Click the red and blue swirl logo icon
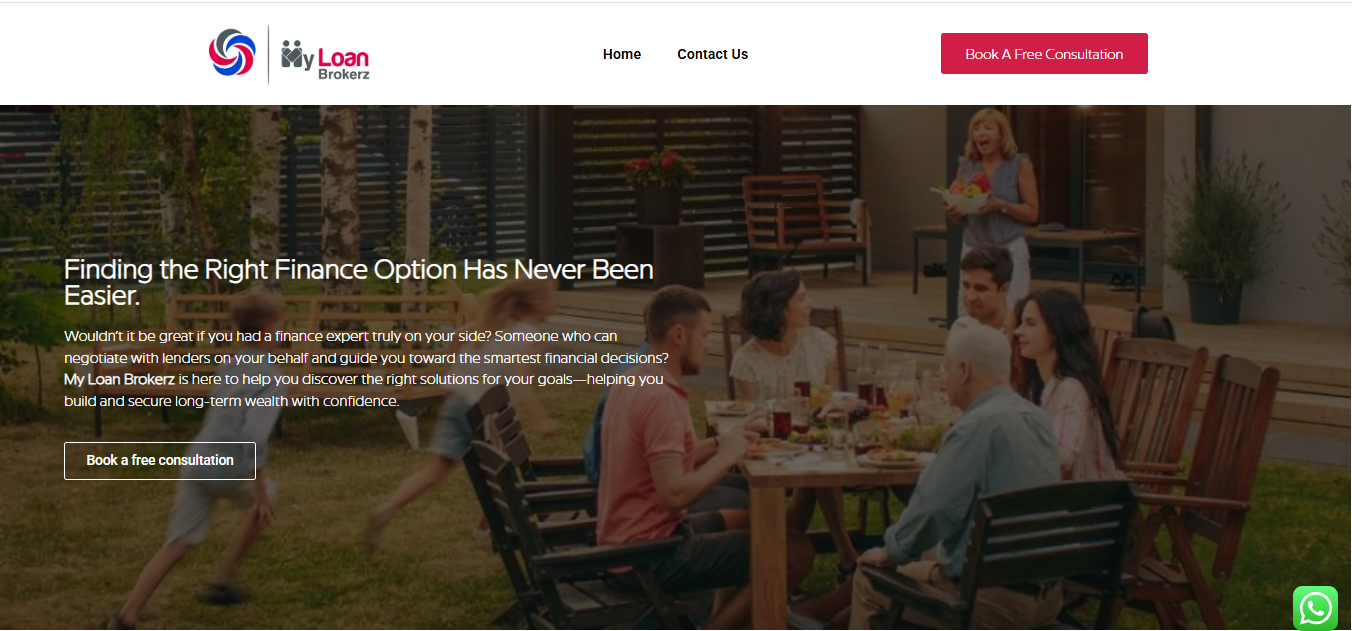This screenshot has width=1352, height=631. point(232,53)
